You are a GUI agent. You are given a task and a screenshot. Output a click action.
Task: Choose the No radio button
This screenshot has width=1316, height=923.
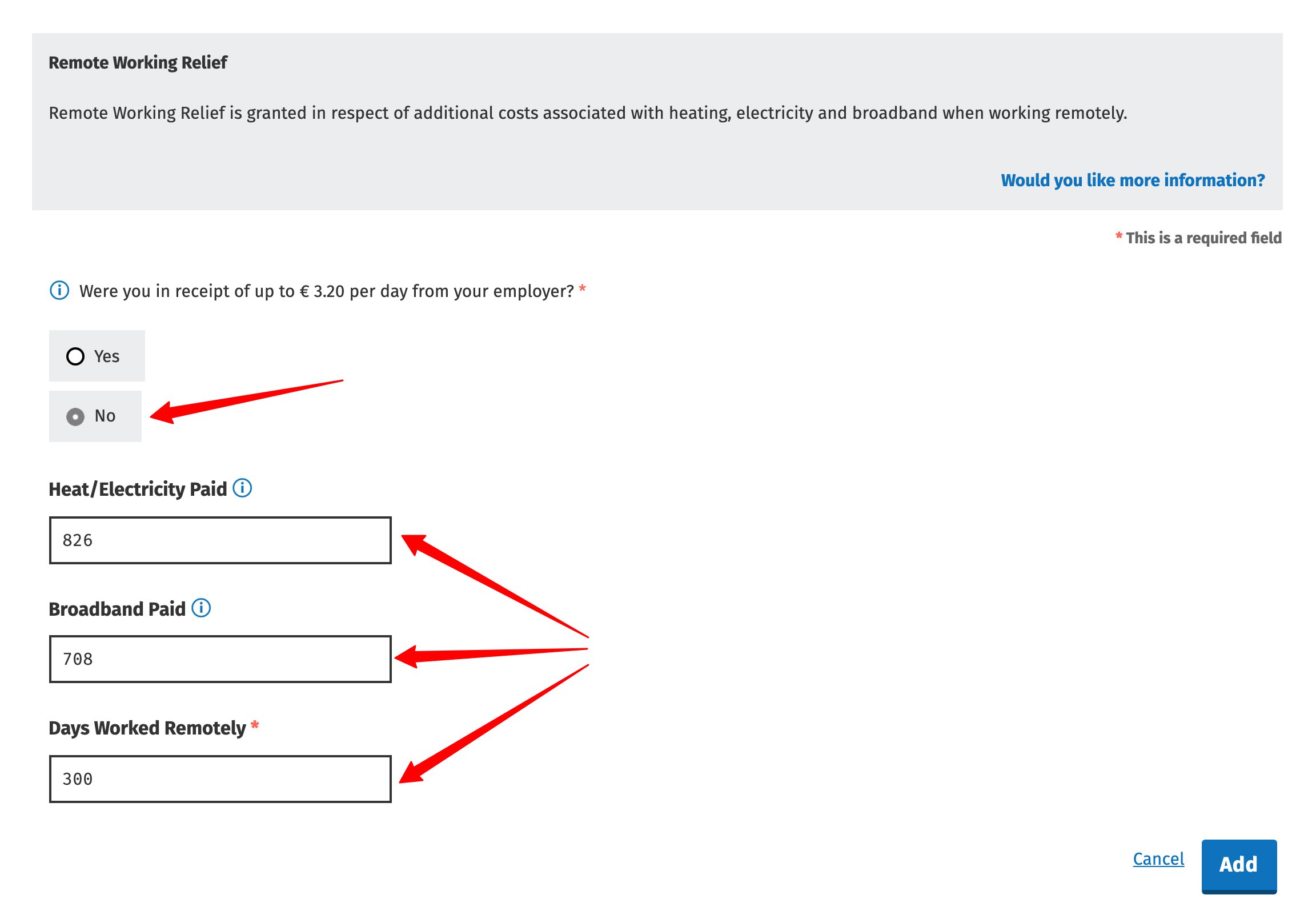75,417
